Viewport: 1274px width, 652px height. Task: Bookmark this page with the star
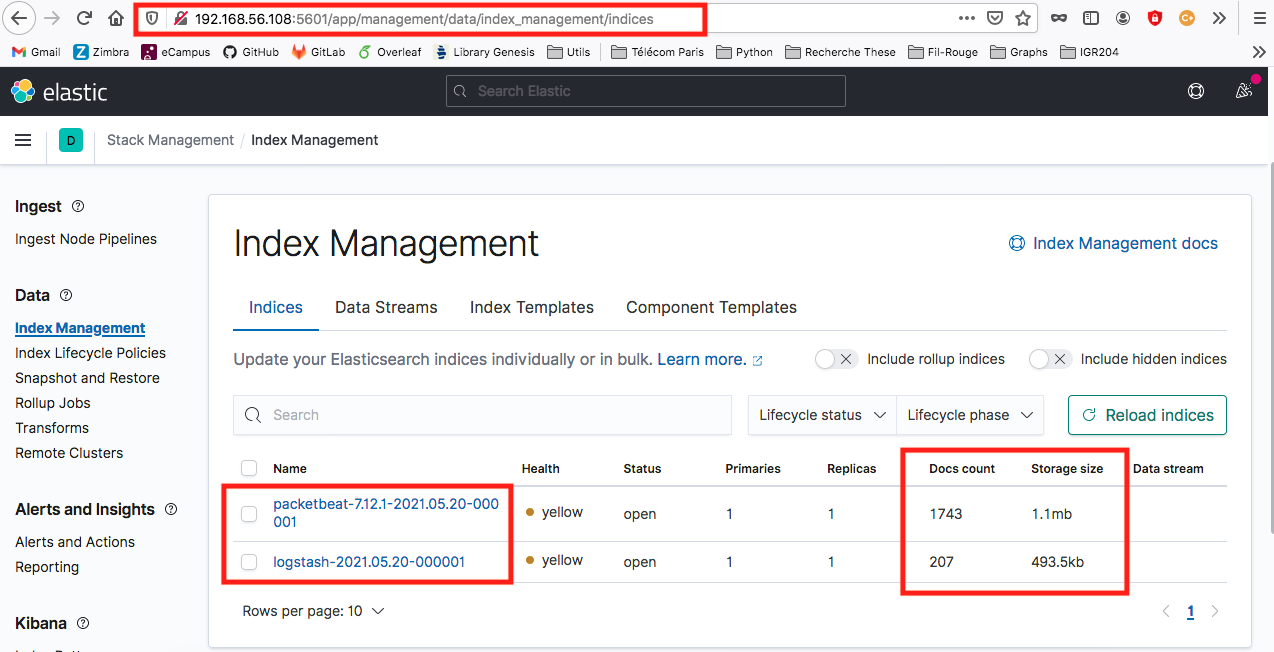[1023, 18]
